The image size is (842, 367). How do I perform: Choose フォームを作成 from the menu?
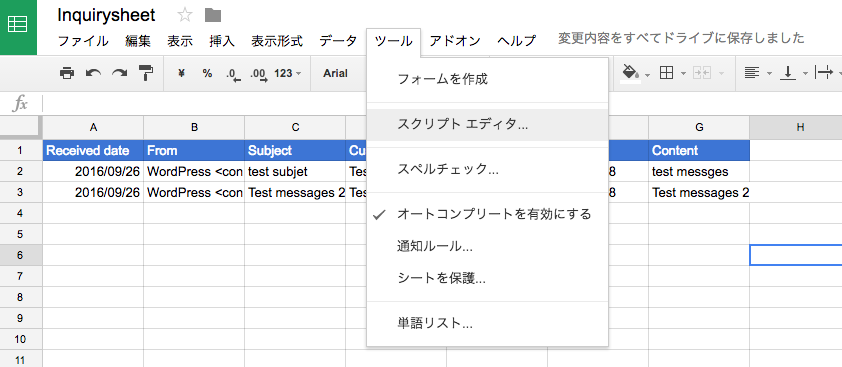(488, 80)
